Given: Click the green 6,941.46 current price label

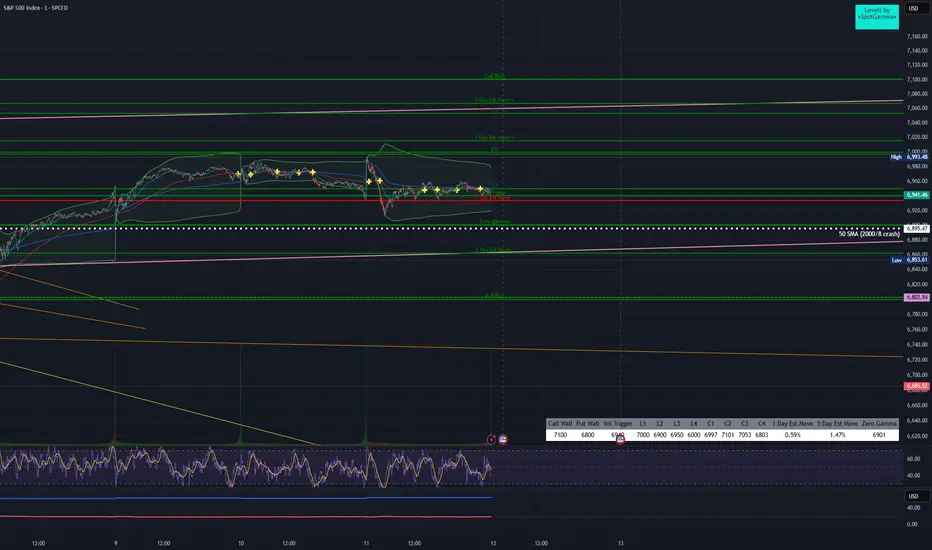Looking at the screenshot, I should (916, 195).
